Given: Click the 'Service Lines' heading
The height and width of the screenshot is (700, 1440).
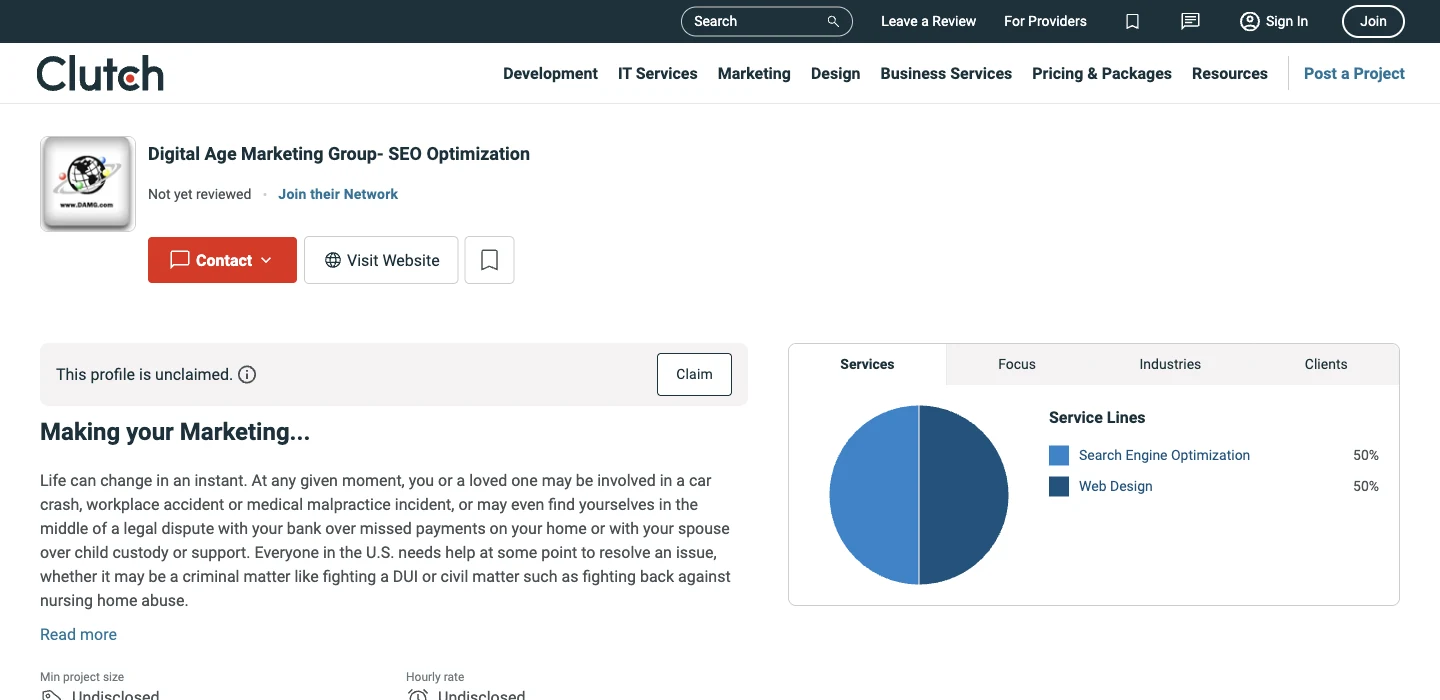Looking at the screenshot, I should pos(1097,417).
